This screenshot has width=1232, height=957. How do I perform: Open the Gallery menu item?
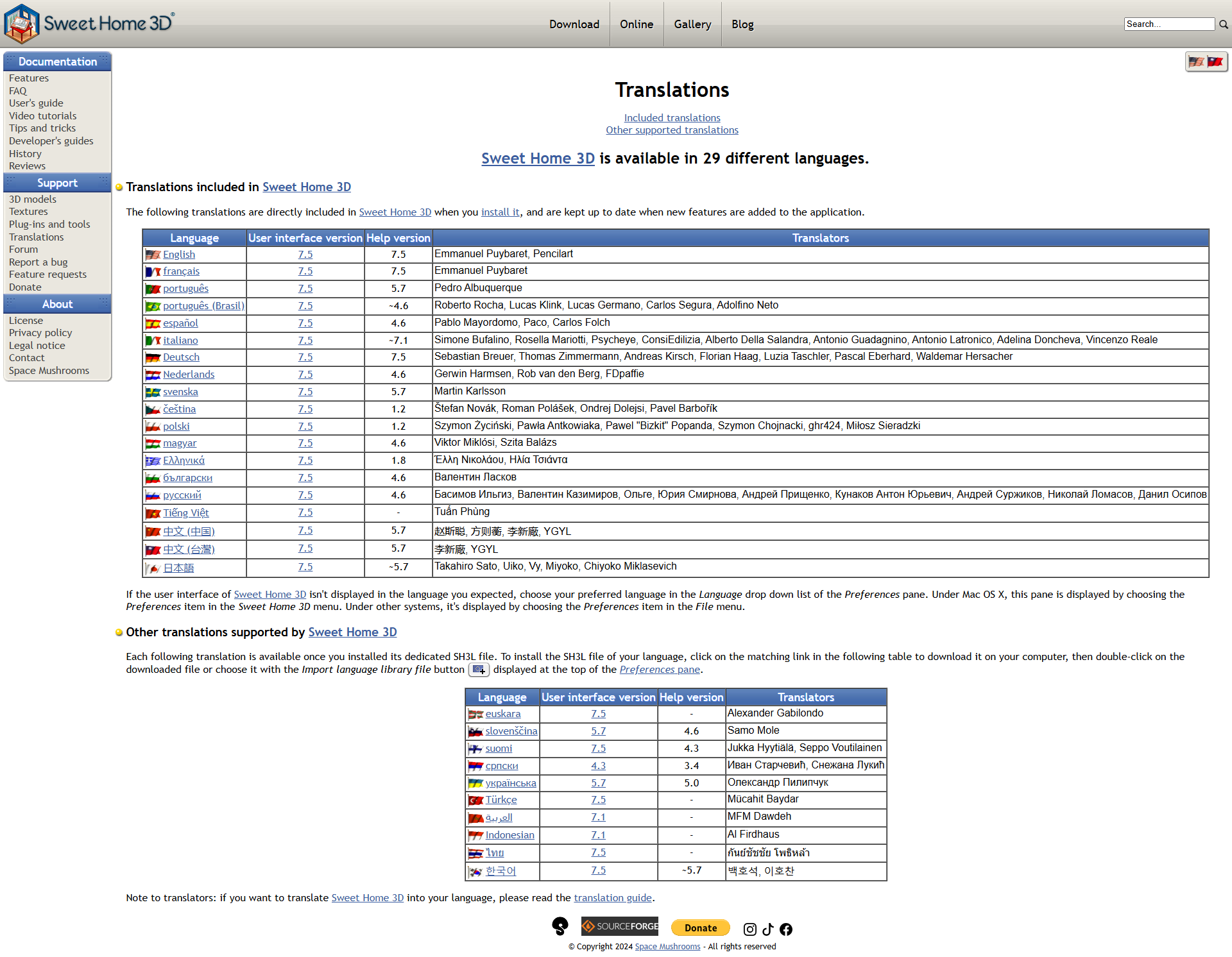(x=692, y=24)
